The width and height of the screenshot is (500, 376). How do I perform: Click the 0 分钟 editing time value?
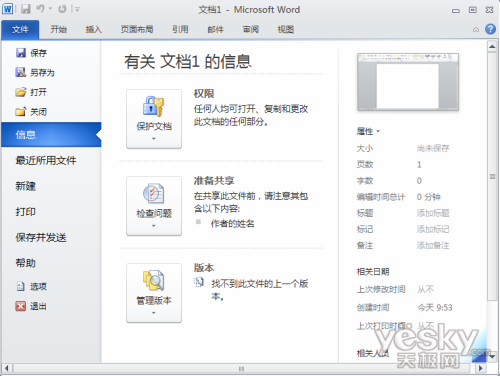coord(429,197)
